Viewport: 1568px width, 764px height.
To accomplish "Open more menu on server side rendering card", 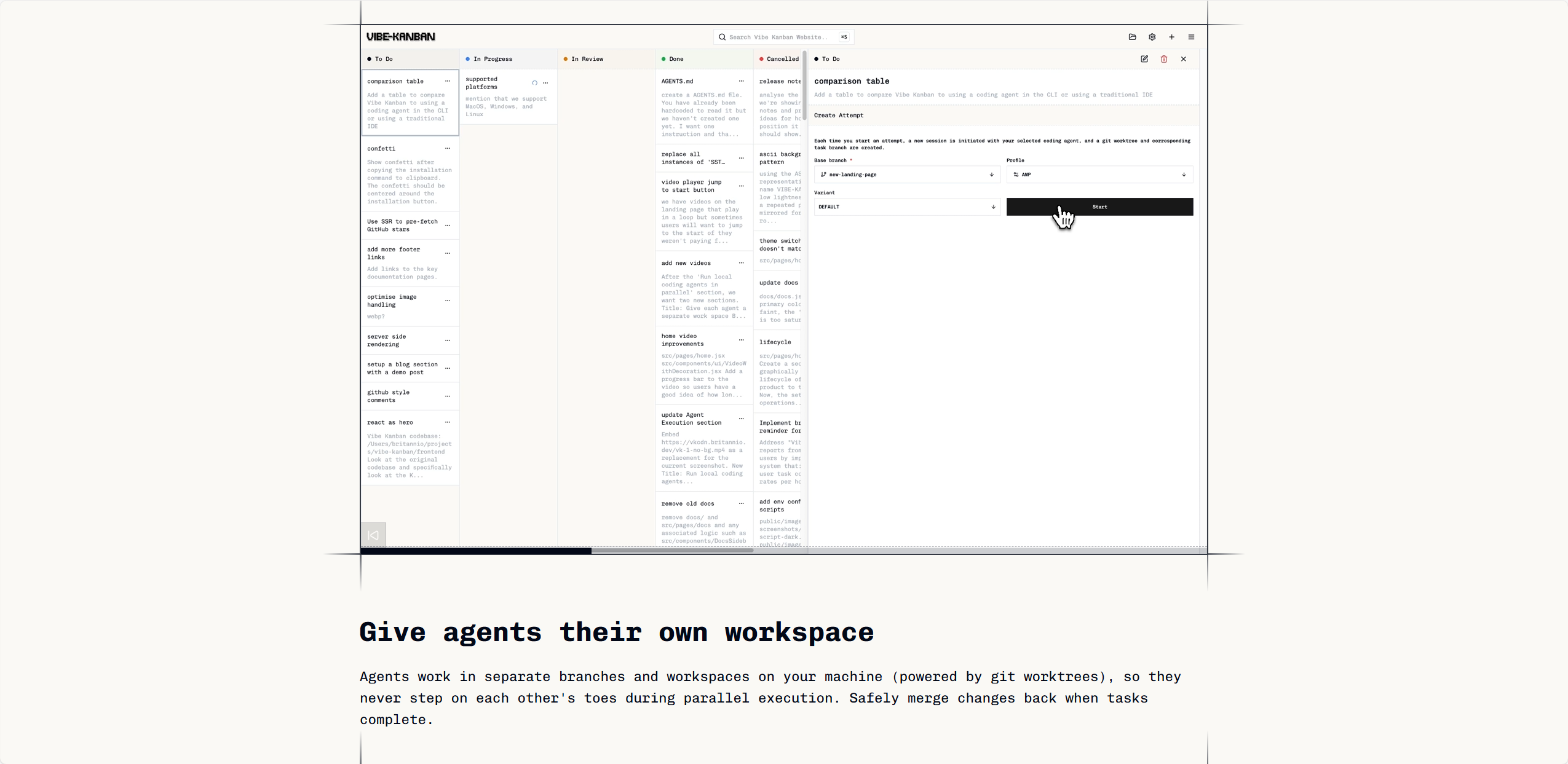I will tap(448, 341).
